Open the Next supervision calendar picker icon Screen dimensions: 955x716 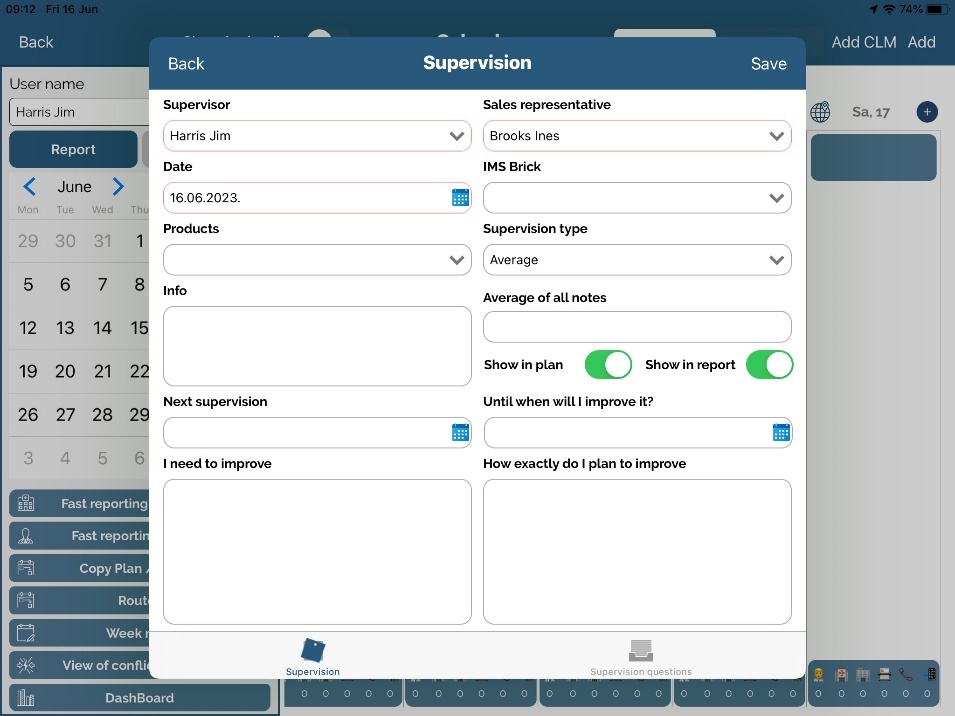(460, 433)
